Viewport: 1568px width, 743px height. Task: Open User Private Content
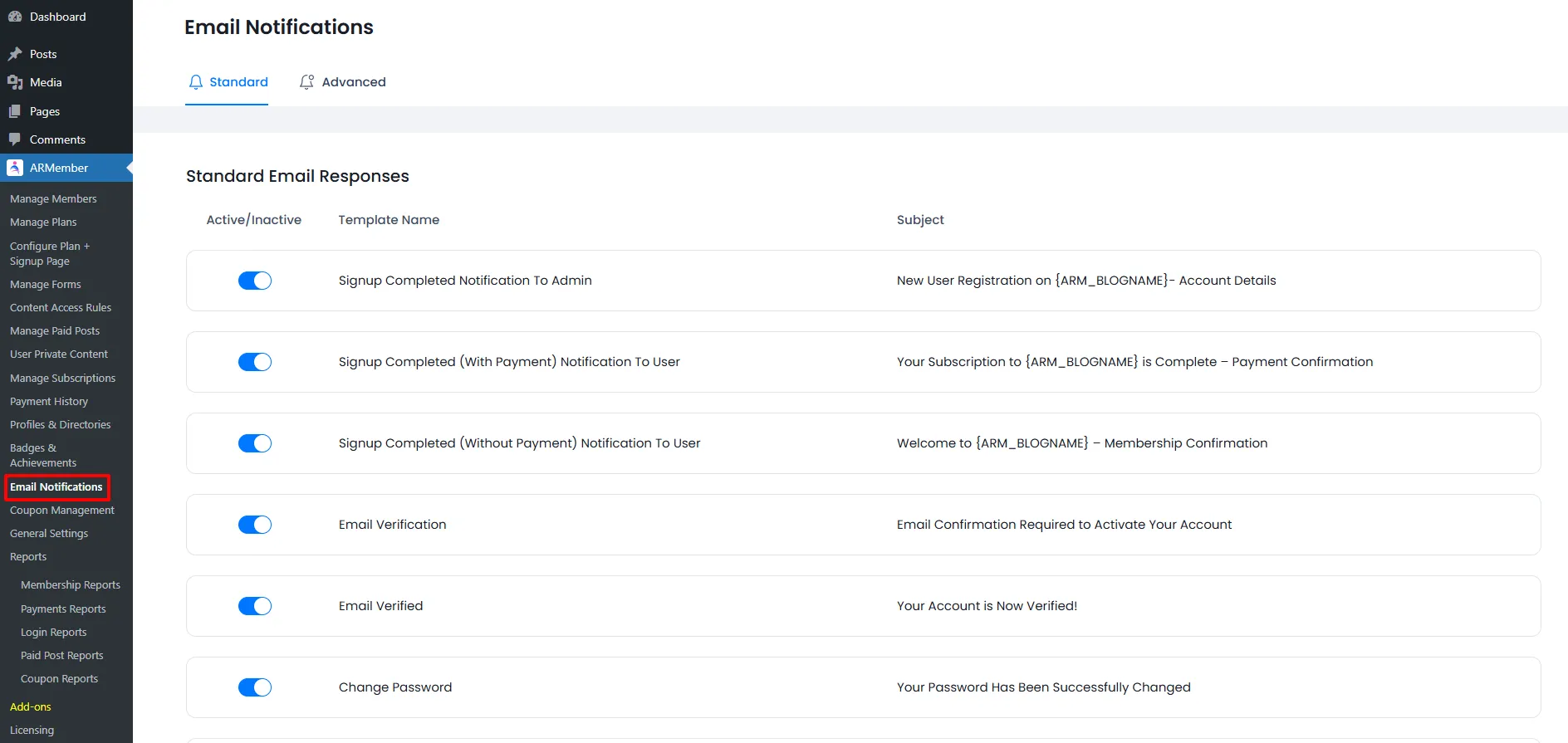(59, 354)
